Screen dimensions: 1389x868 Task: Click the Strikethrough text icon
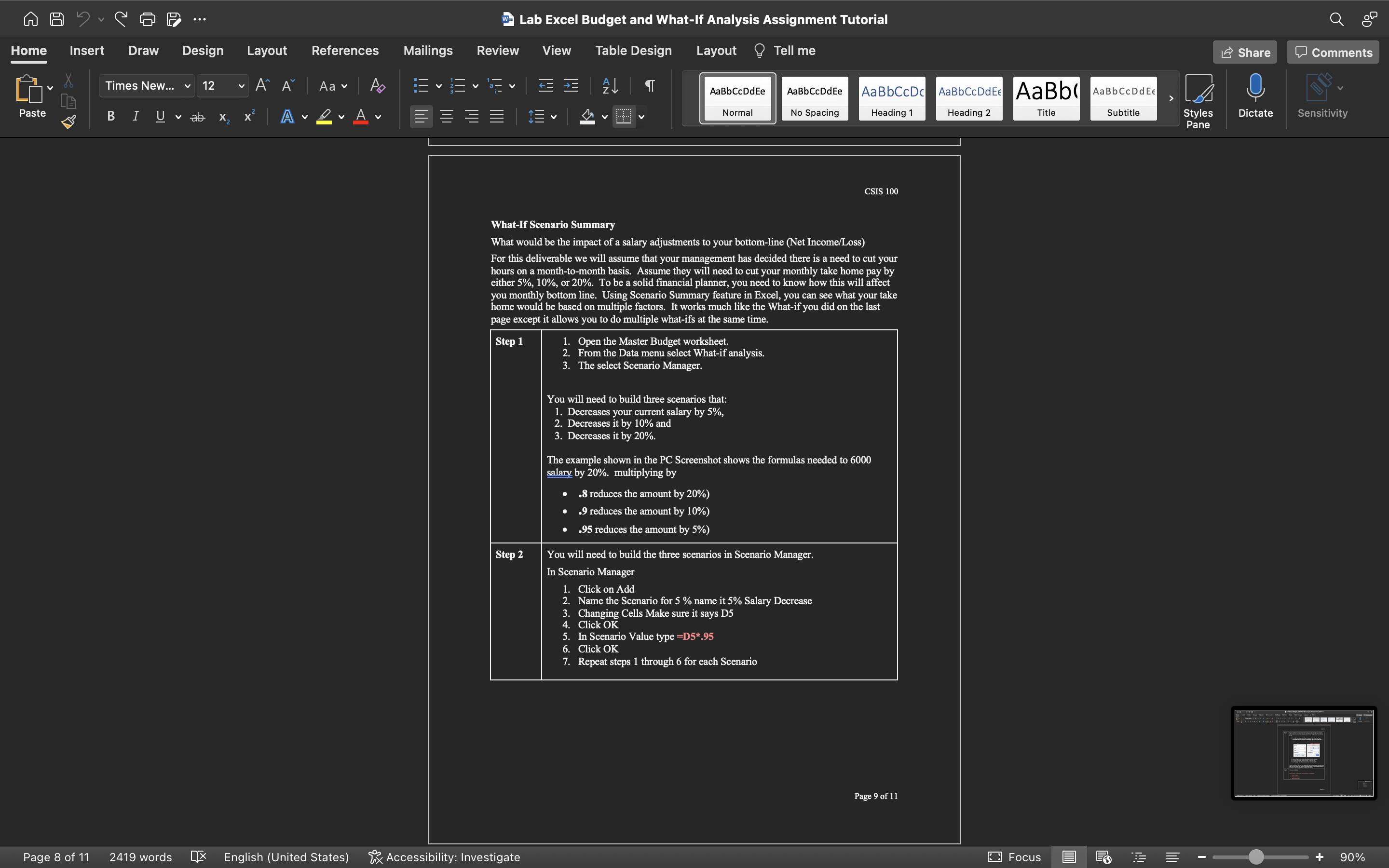pos(197,117)
